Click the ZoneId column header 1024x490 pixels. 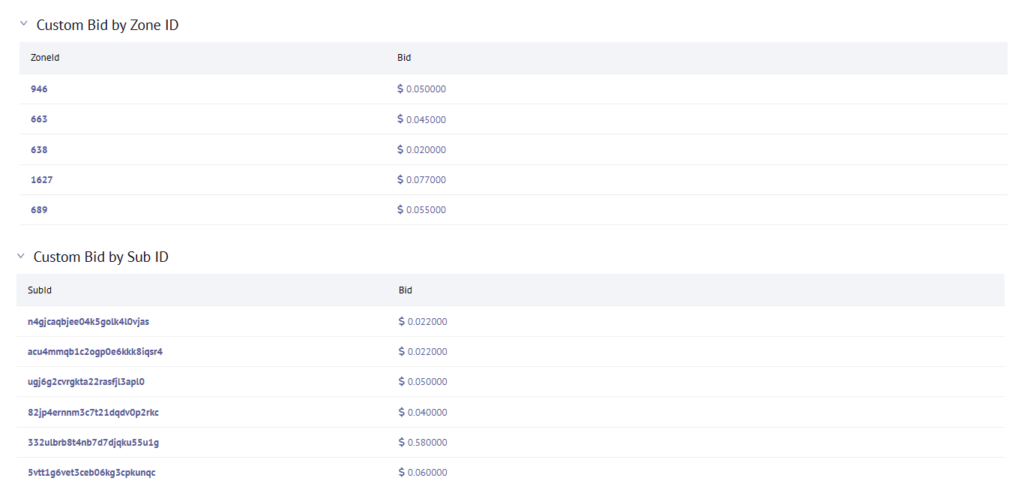[x=45, y=58]
